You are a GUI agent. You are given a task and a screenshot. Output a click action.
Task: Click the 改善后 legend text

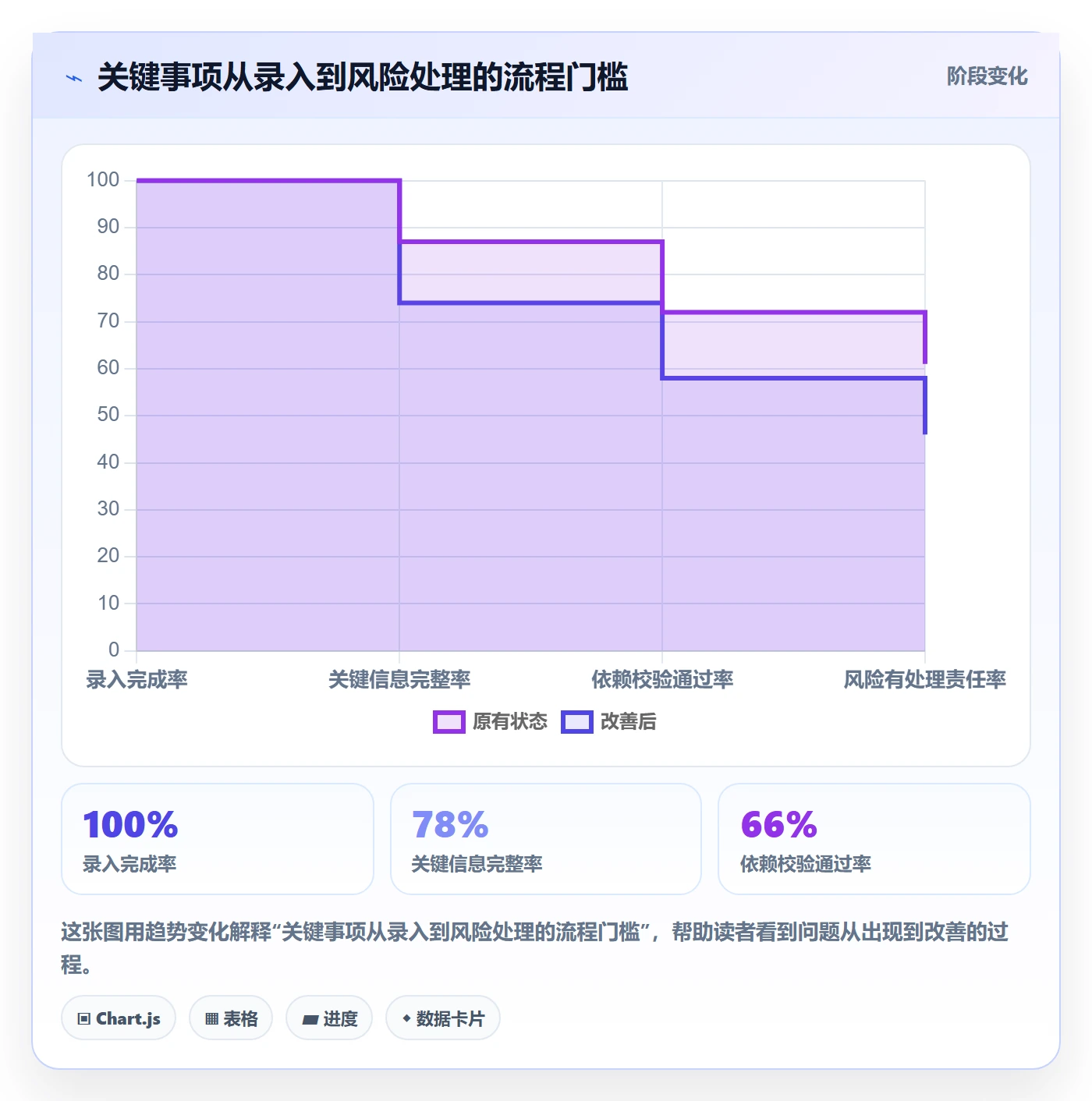[629, 722]
